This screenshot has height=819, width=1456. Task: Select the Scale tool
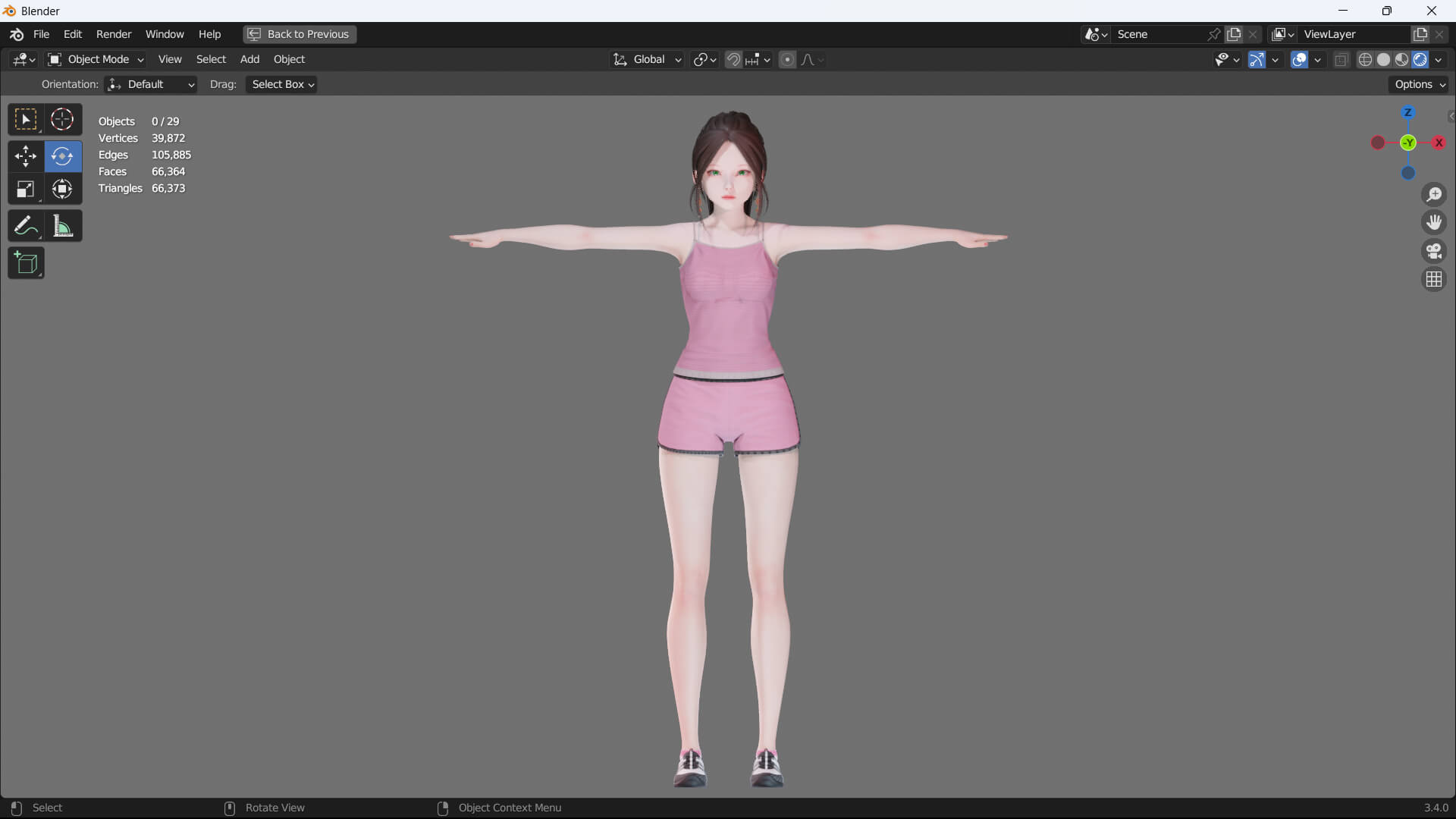[x=26, y=189]
